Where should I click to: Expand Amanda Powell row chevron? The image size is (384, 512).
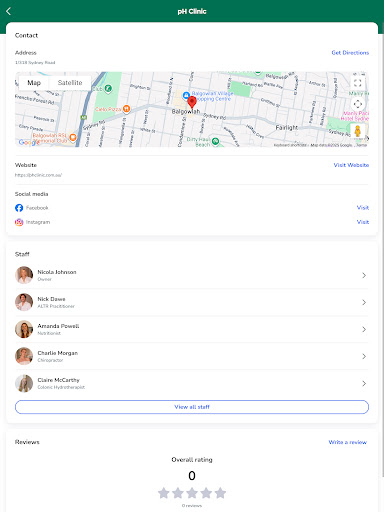coord(364,329)
